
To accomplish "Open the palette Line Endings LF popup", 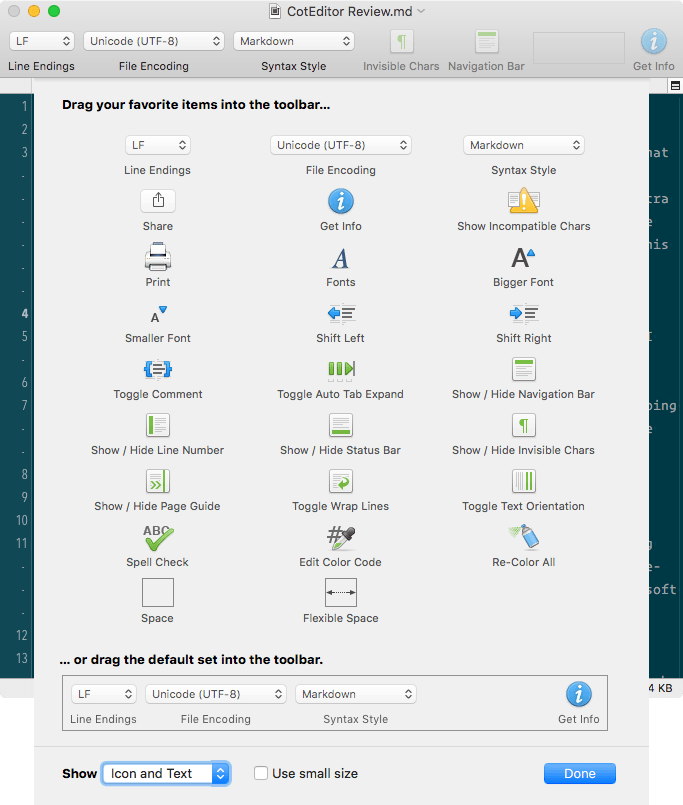I will point(158,145).
